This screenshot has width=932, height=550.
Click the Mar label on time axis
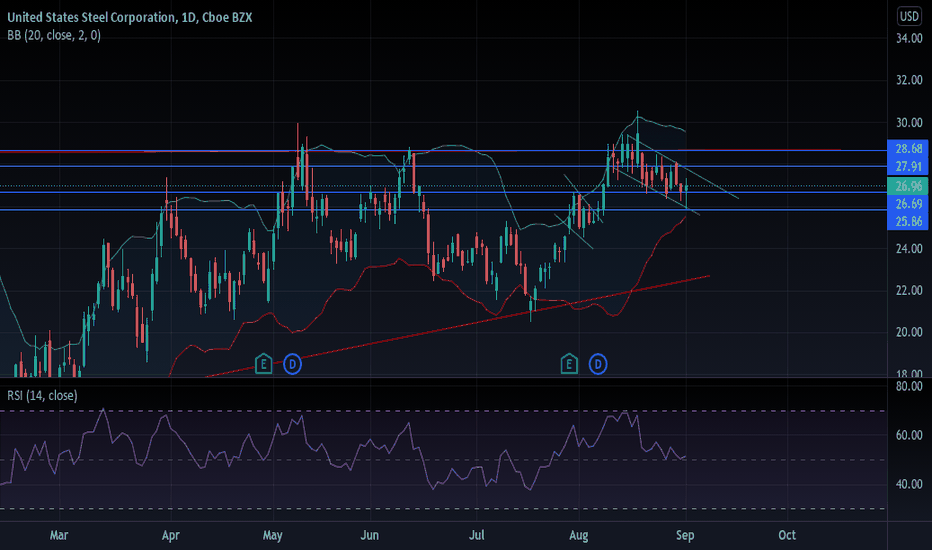point(59,535)
